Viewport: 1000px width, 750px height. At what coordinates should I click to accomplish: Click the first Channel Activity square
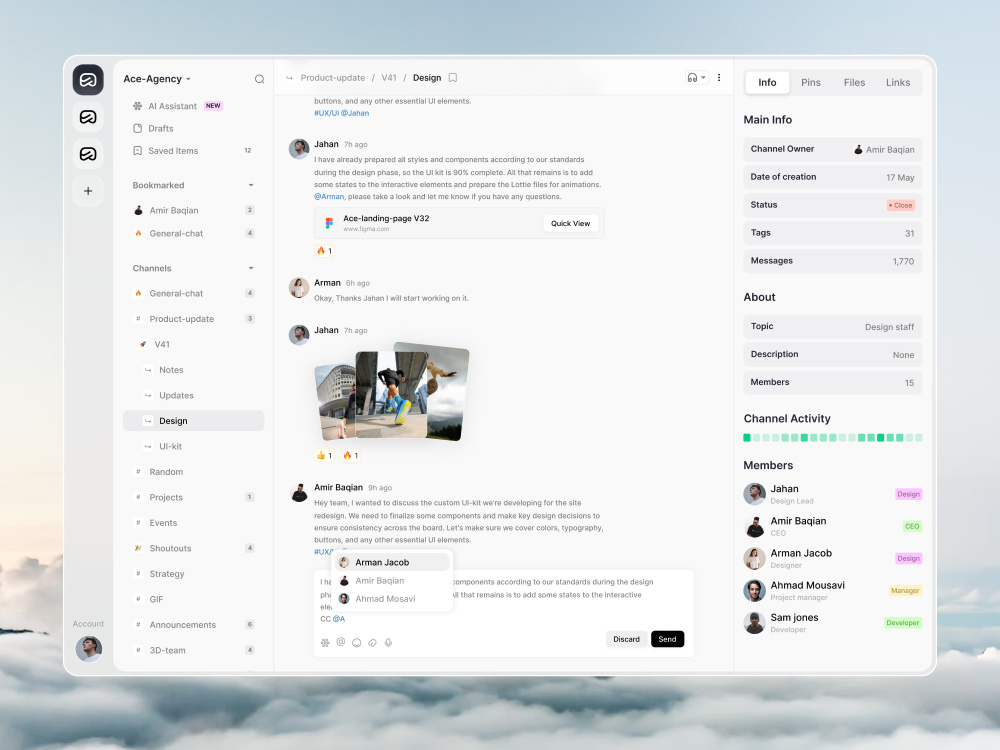click(747, 438)
